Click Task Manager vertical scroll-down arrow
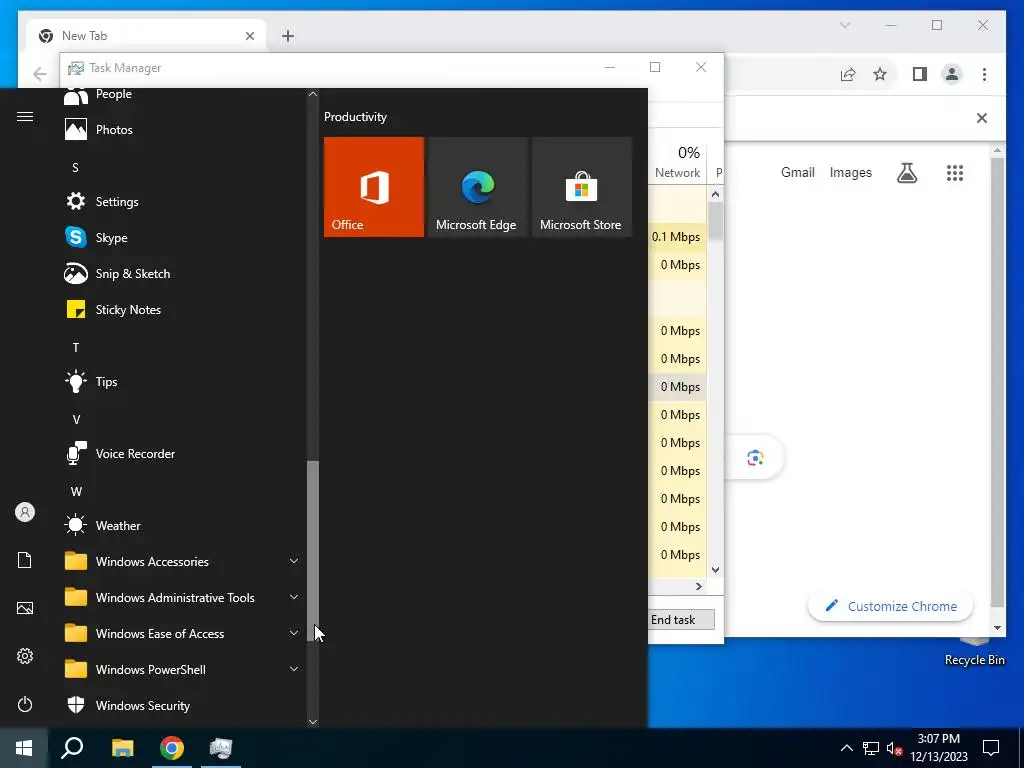This screenshot has width=1024, height=768. click(715, 569)
